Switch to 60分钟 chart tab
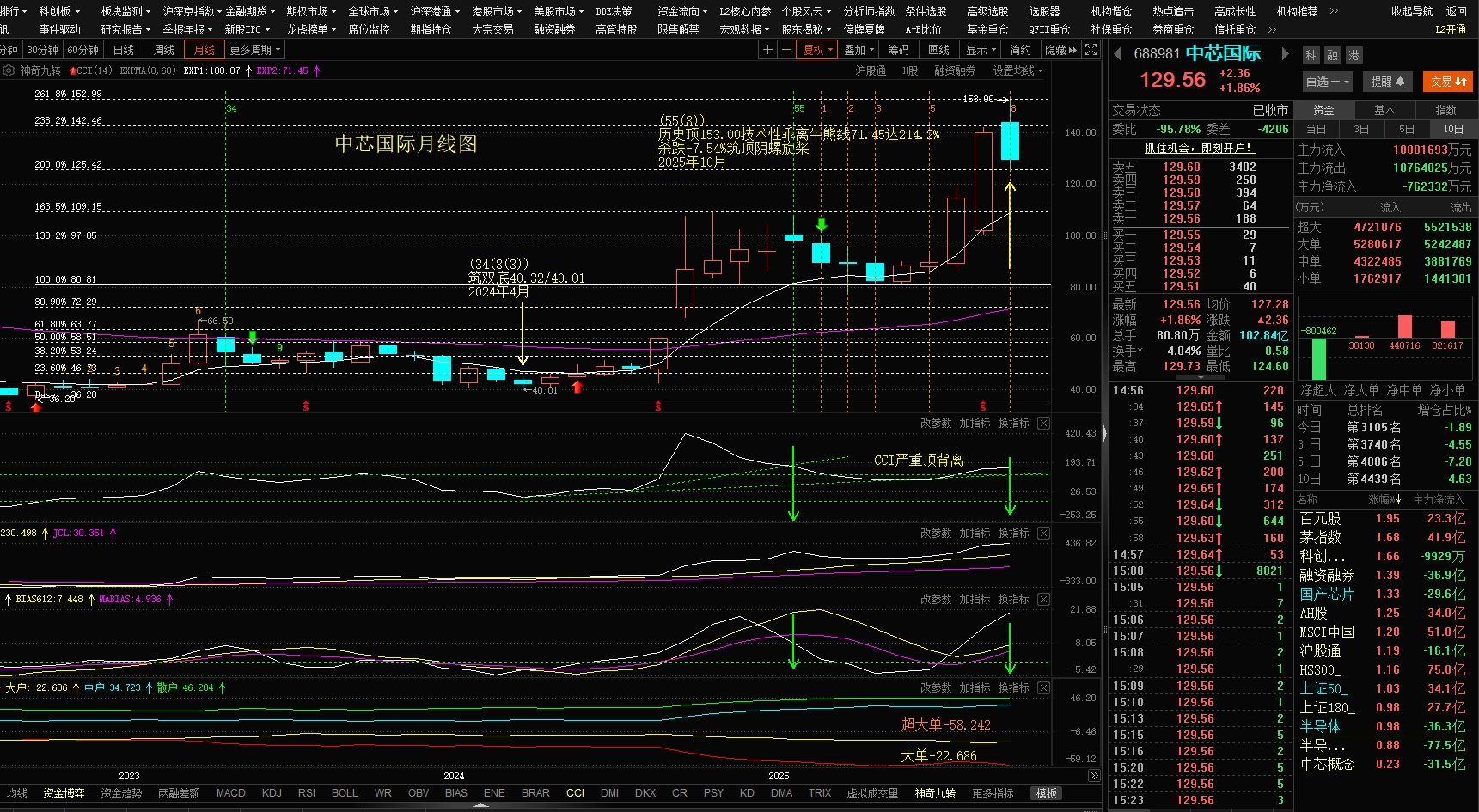 coord(83,50)
